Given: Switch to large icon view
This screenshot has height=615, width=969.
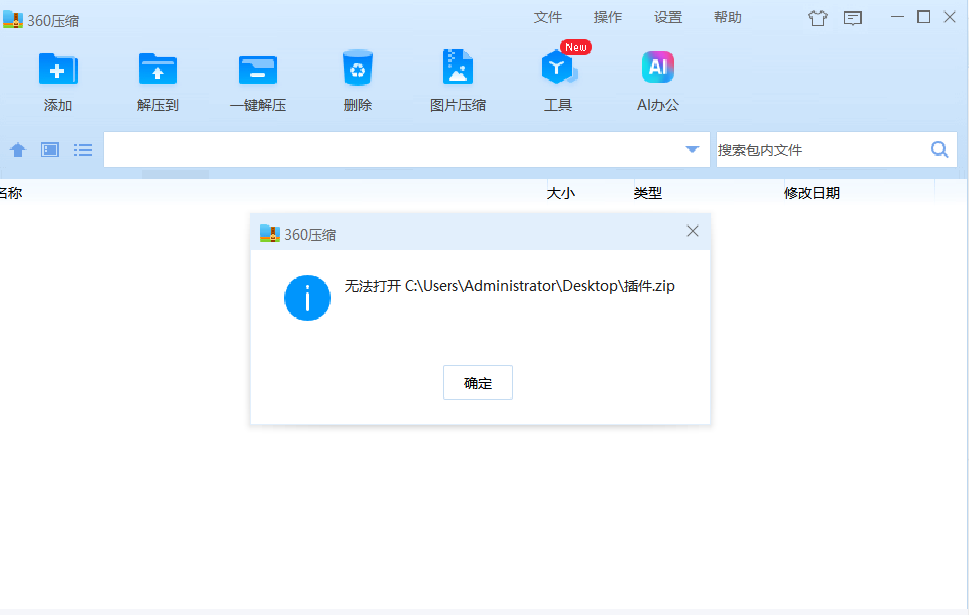Looking at the screenshot, I should tap(49, 149).
